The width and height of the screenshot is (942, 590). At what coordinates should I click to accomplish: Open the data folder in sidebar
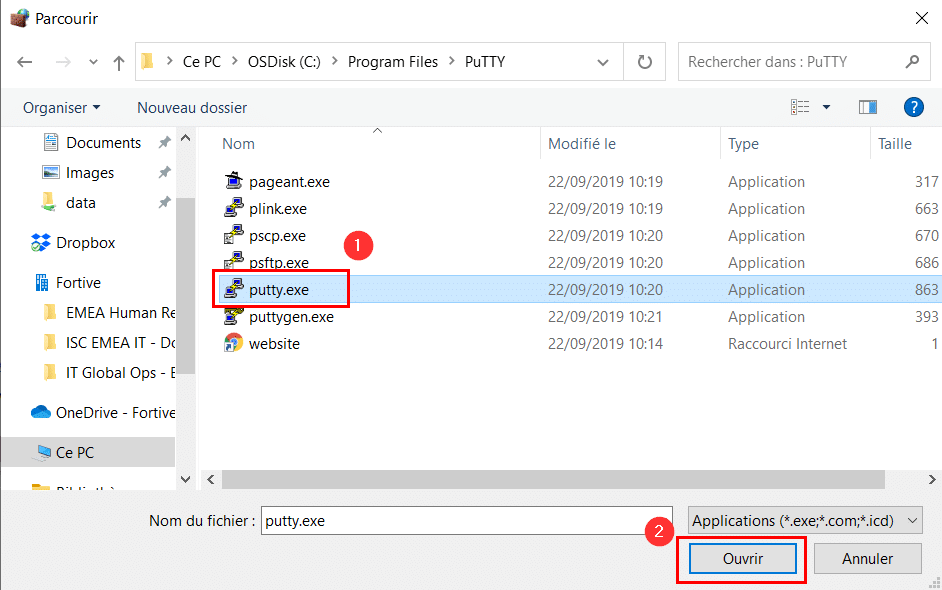pyautogui.click(x=81, y=202)
